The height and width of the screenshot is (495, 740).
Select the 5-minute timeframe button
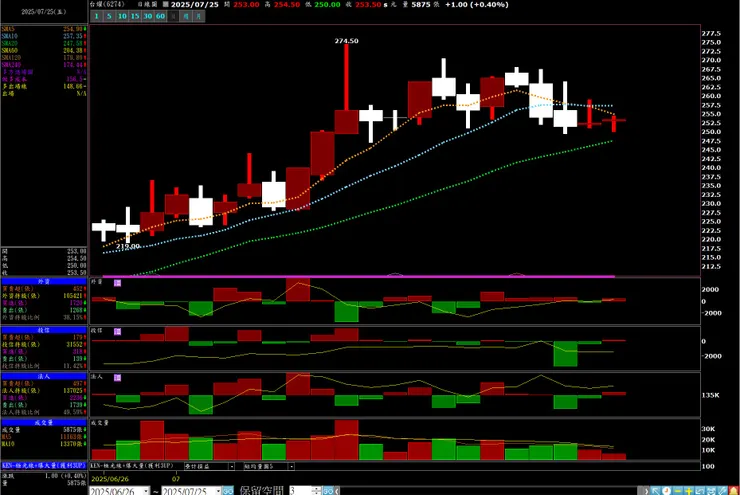tap(109, 16)
